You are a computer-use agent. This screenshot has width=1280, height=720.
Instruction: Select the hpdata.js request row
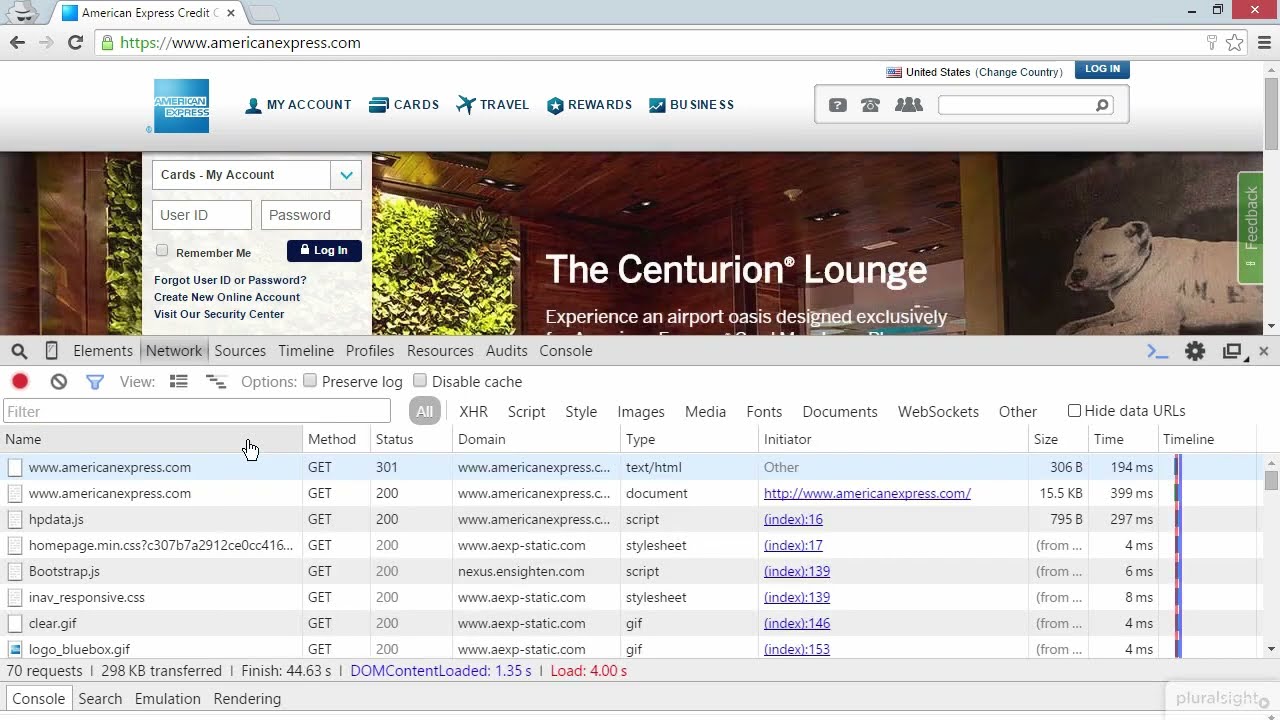tap(630, 519)
